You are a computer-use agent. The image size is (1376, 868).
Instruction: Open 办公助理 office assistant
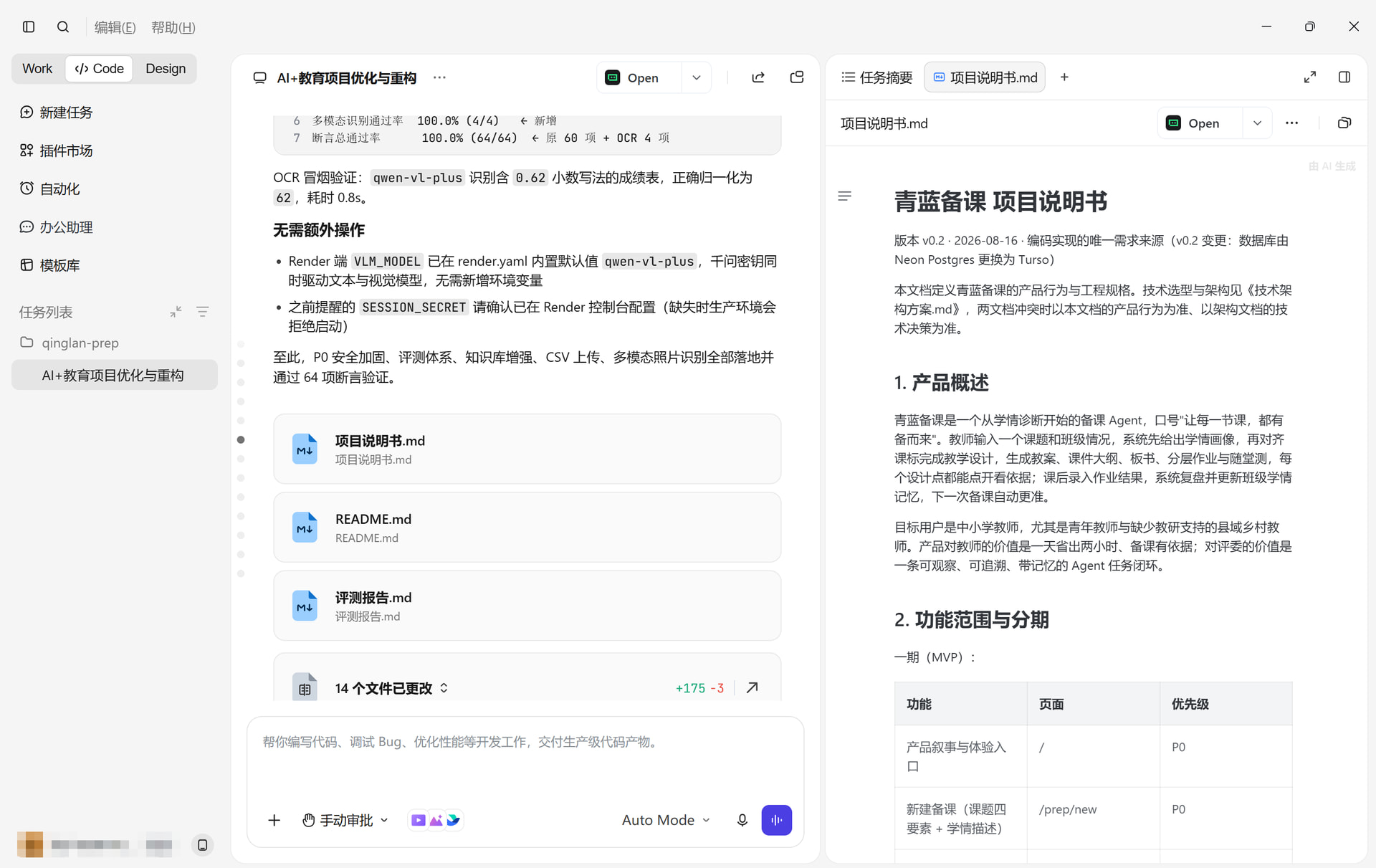point(56,226)
